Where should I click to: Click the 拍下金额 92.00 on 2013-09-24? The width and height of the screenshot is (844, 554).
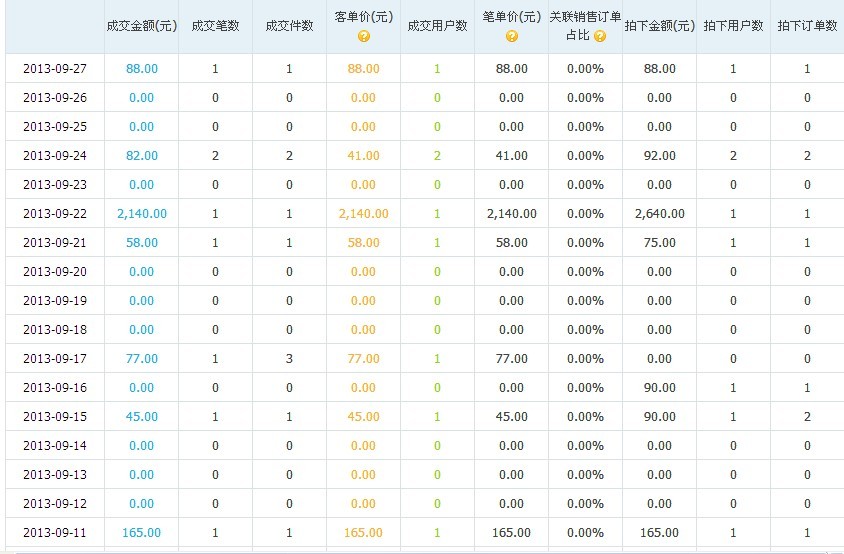[x=660, y=156]
